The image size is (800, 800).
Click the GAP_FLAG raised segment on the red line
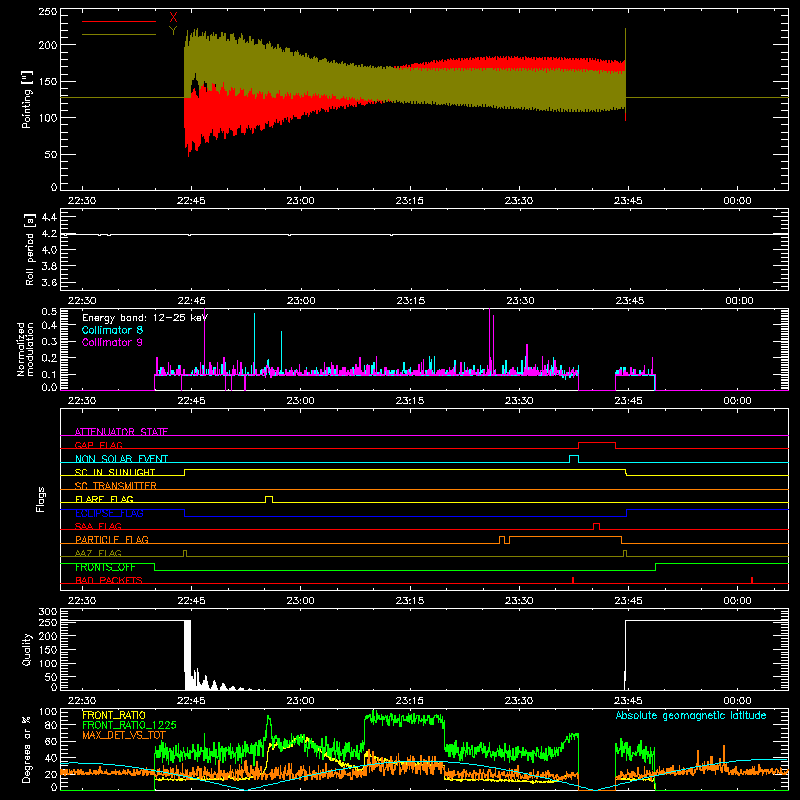[597, 443]
